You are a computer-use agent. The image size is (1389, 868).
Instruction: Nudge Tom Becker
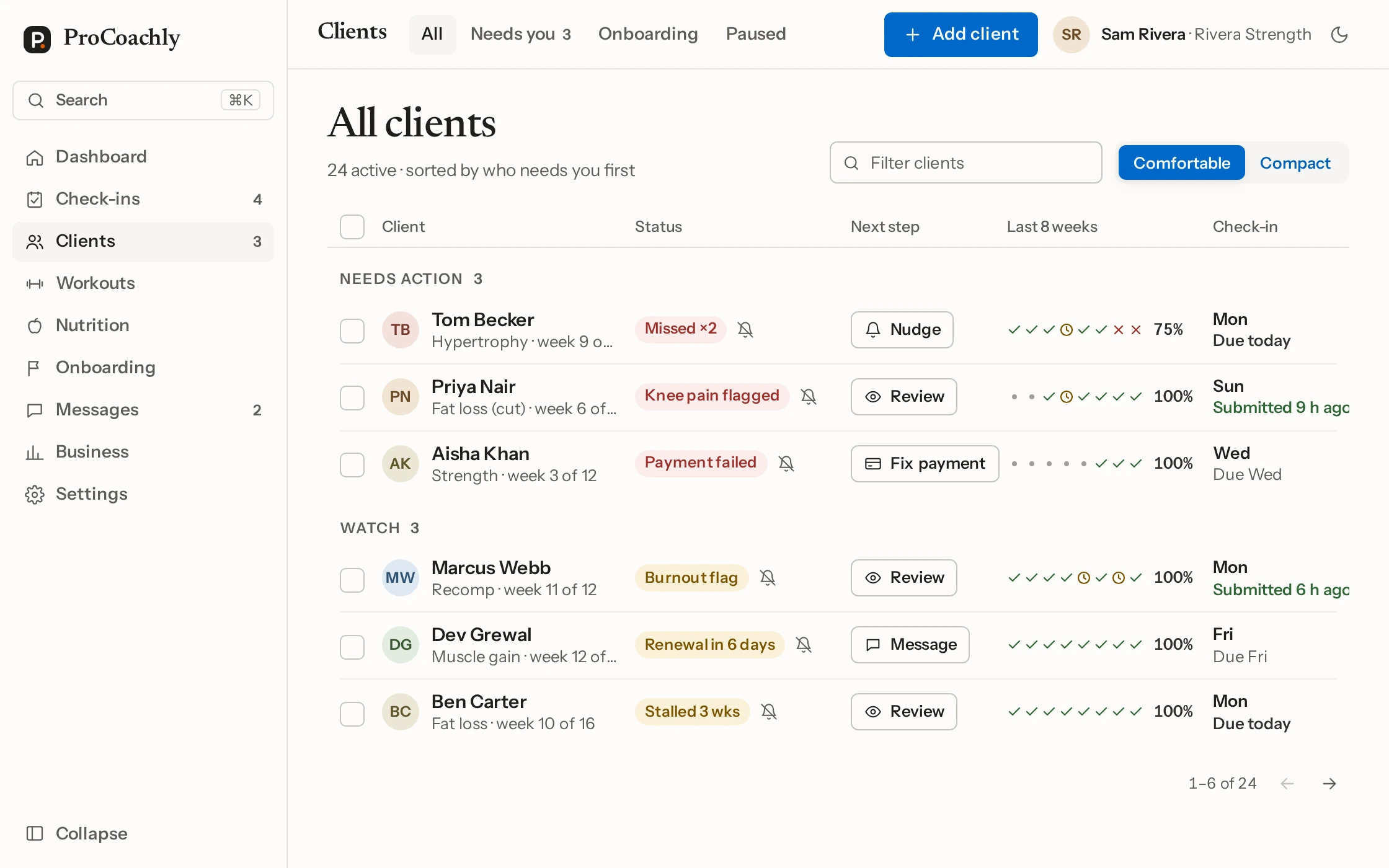(x=902, y=330)
